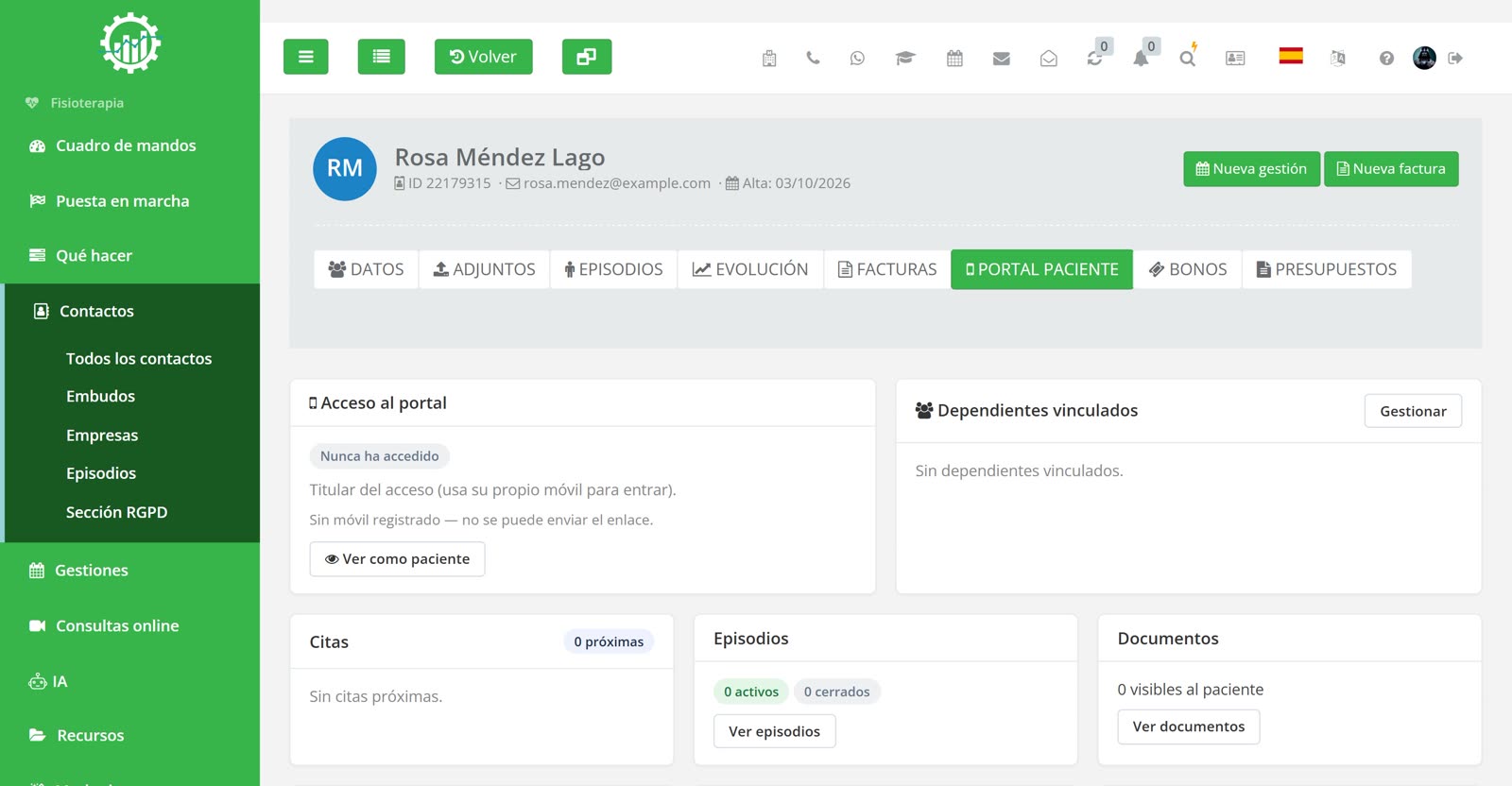Open the FACTURAS tab
The width and height of the screenshot is (1512, 786).
[x=887, y=269]
